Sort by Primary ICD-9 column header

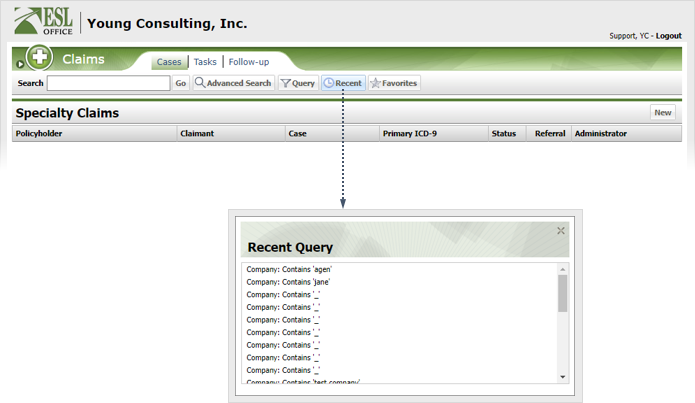pyautogui.click(x=409, y=133)
